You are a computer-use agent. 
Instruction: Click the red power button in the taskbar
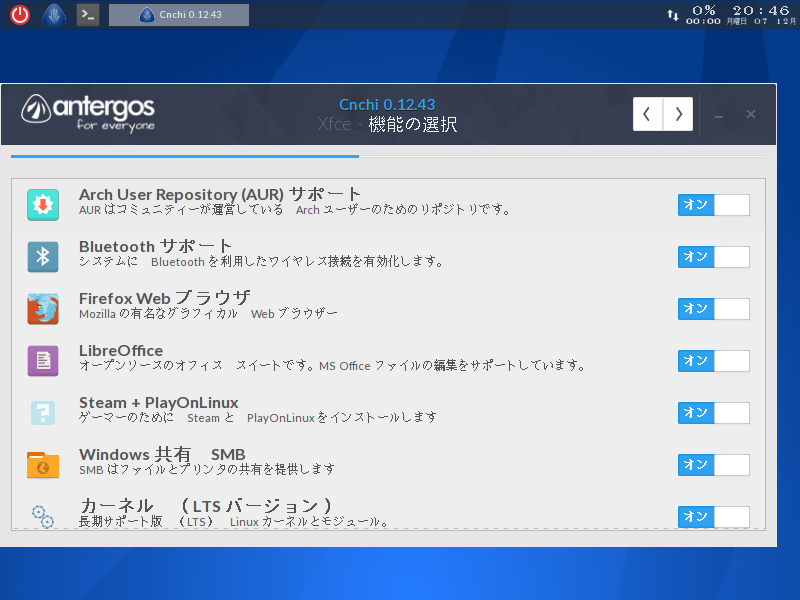(x=18, y=14)
